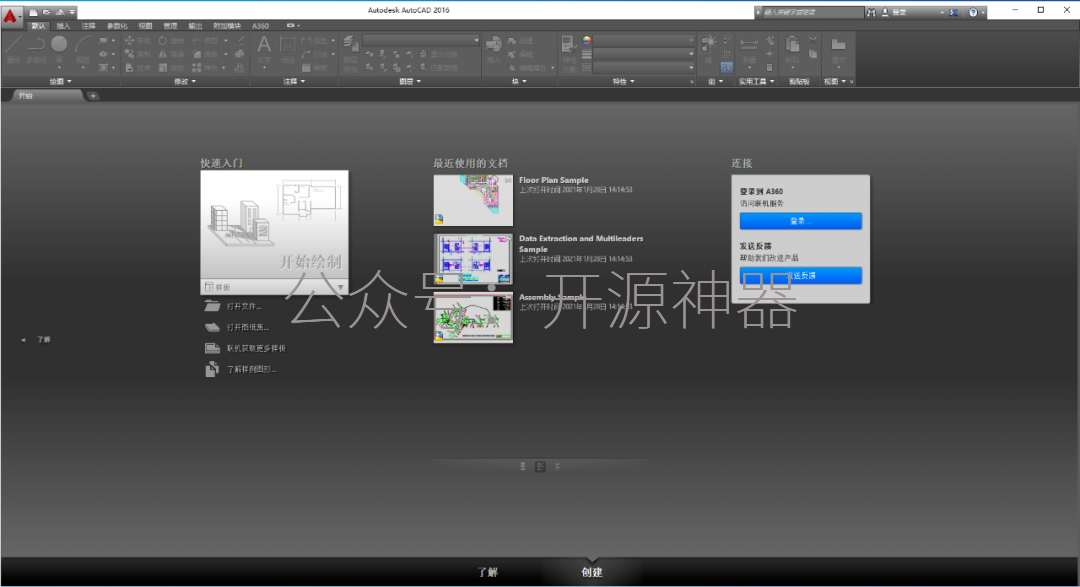Viewport: 1080px width, 587px height.
Task: Click the Move (移动) tool icon
Action: pos(129,41)
